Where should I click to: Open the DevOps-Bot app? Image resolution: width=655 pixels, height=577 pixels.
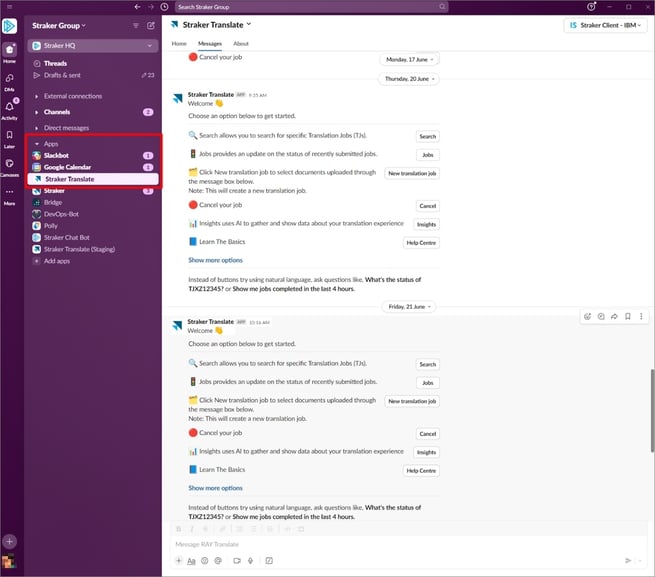click(x=93, y=214)
